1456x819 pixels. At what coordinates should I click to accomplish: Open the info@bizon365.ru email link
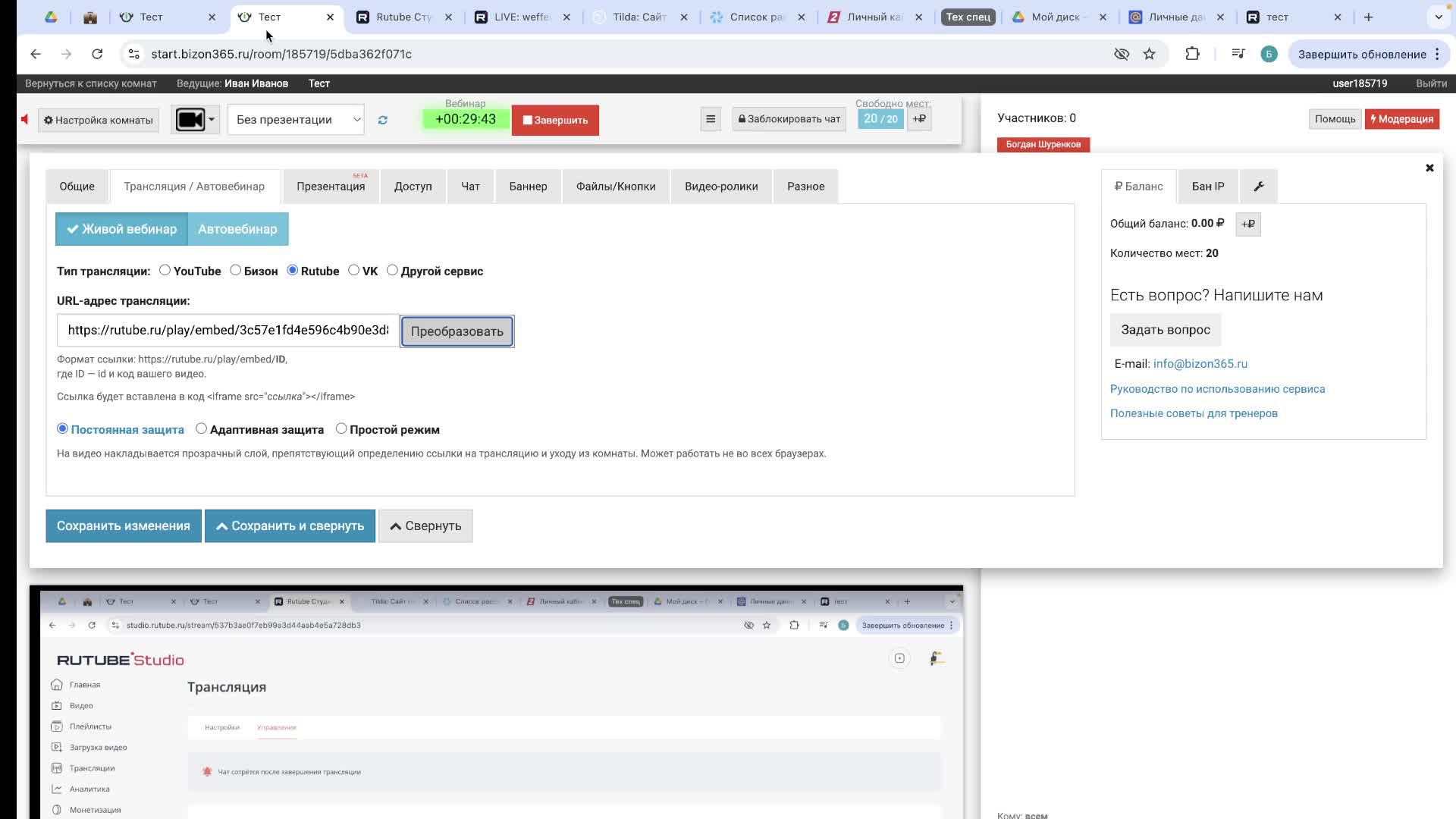pos(1200,364)
